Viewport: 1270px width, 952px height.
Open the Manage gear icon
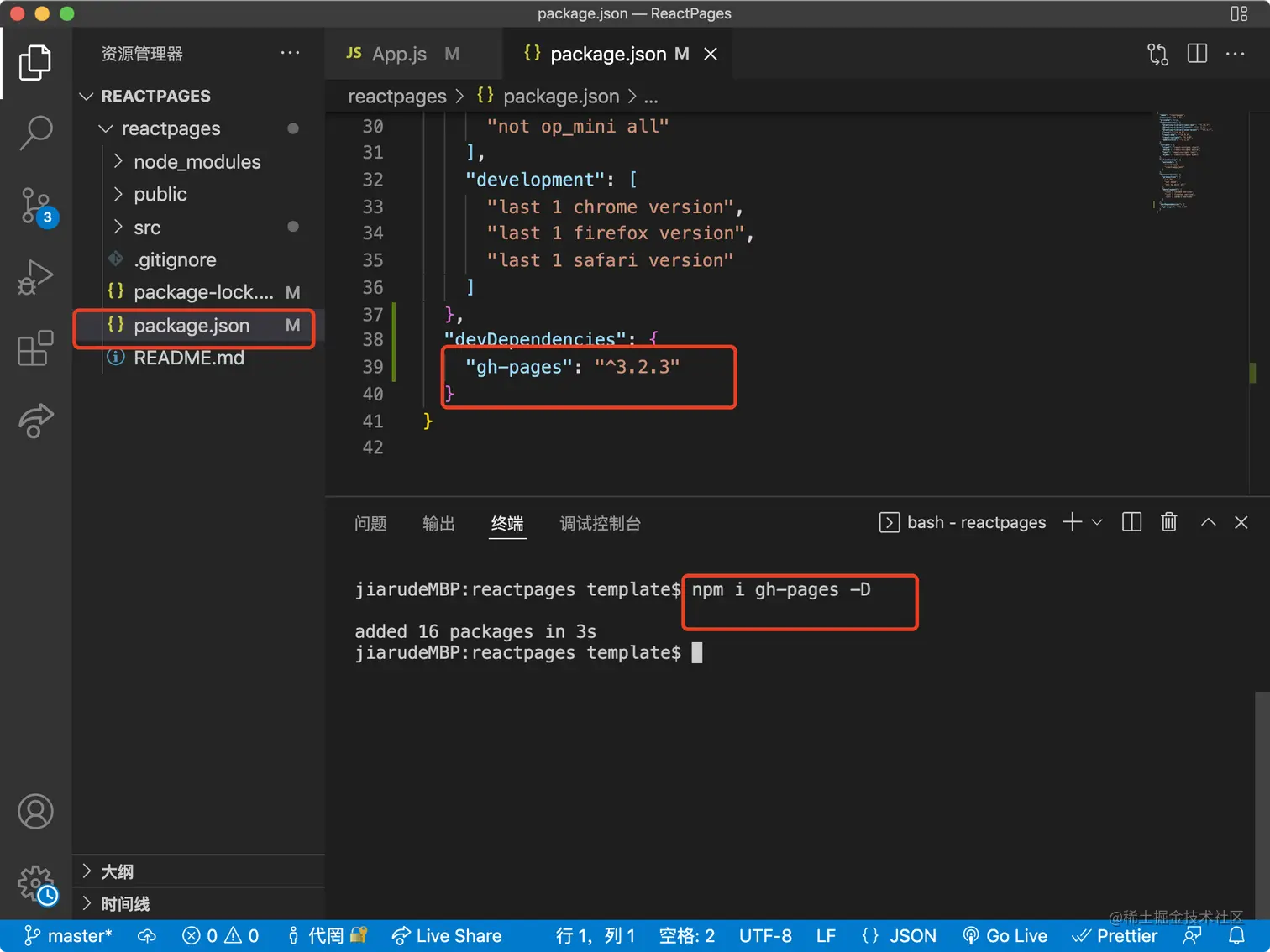click(37, 884)
